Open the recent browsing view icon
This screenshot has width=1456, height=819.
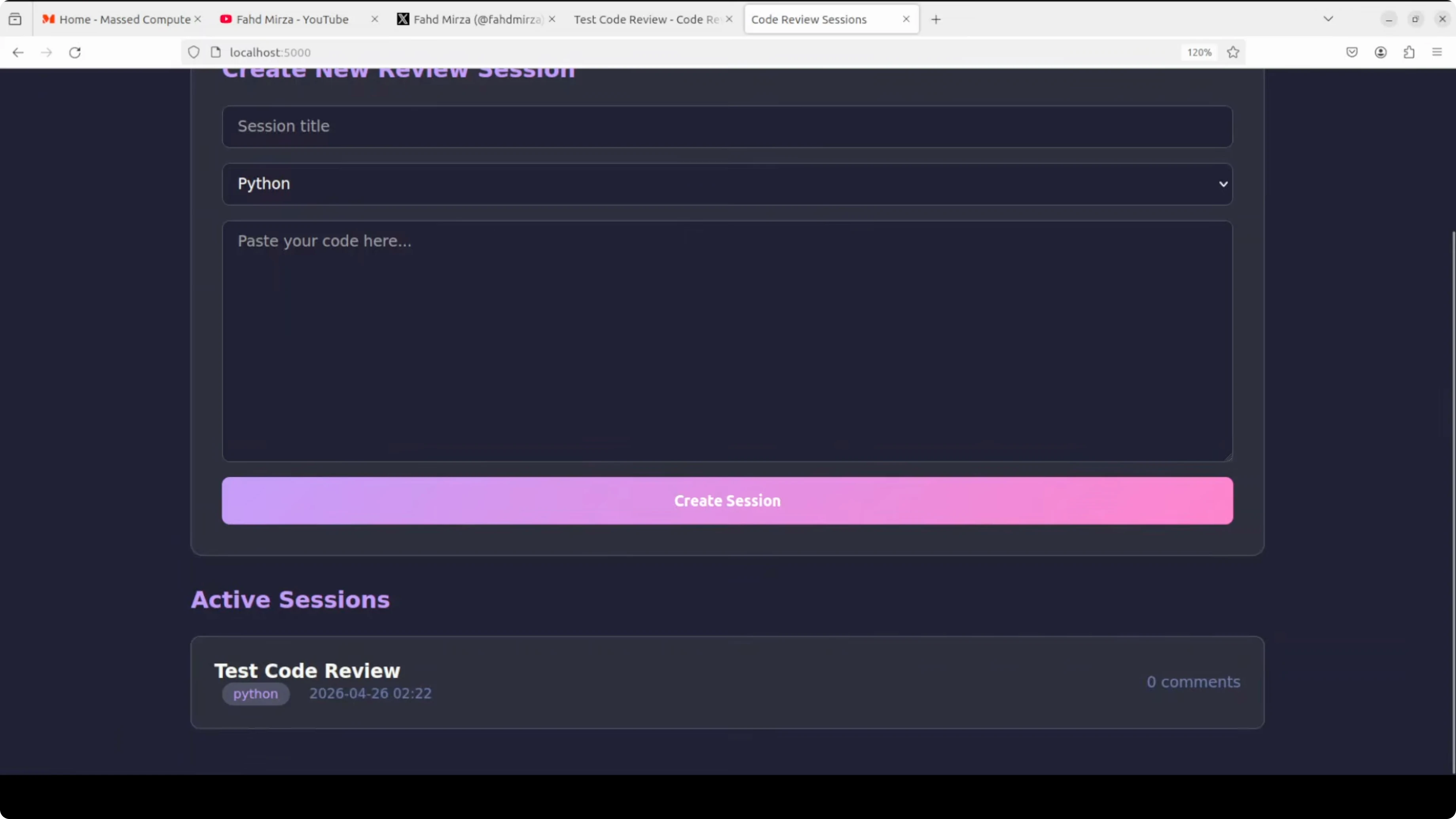click(x=15, y=19)
